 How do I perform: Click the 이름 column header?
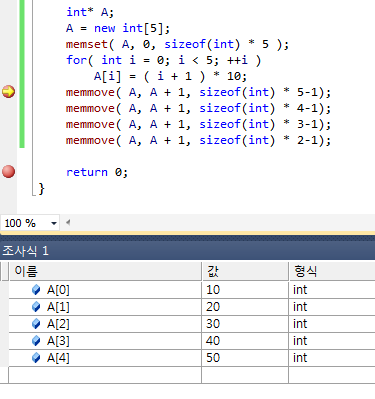(105, 271)
